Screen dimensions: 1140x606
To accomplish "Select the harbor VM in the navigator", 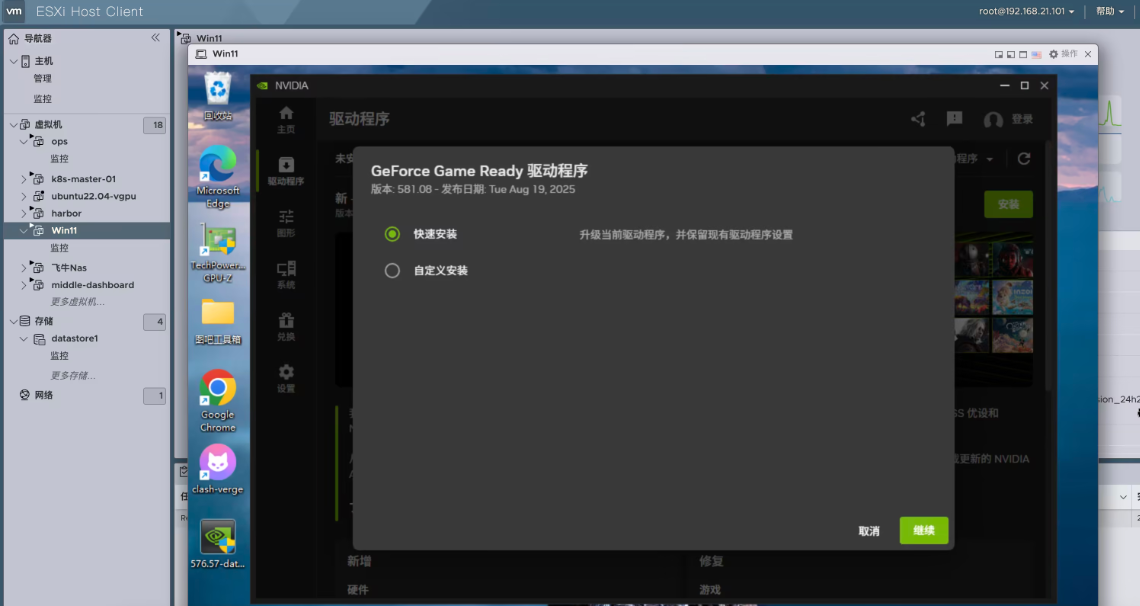I will click(x=66, y=214).
